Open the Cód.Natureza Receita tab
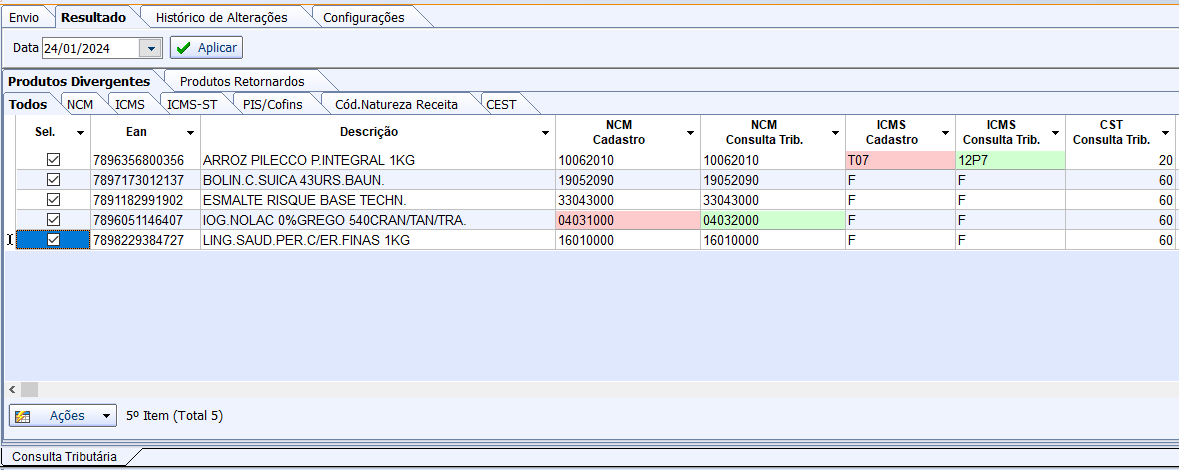This screenshot has height=470, width=1179. (x=396, y=104)
